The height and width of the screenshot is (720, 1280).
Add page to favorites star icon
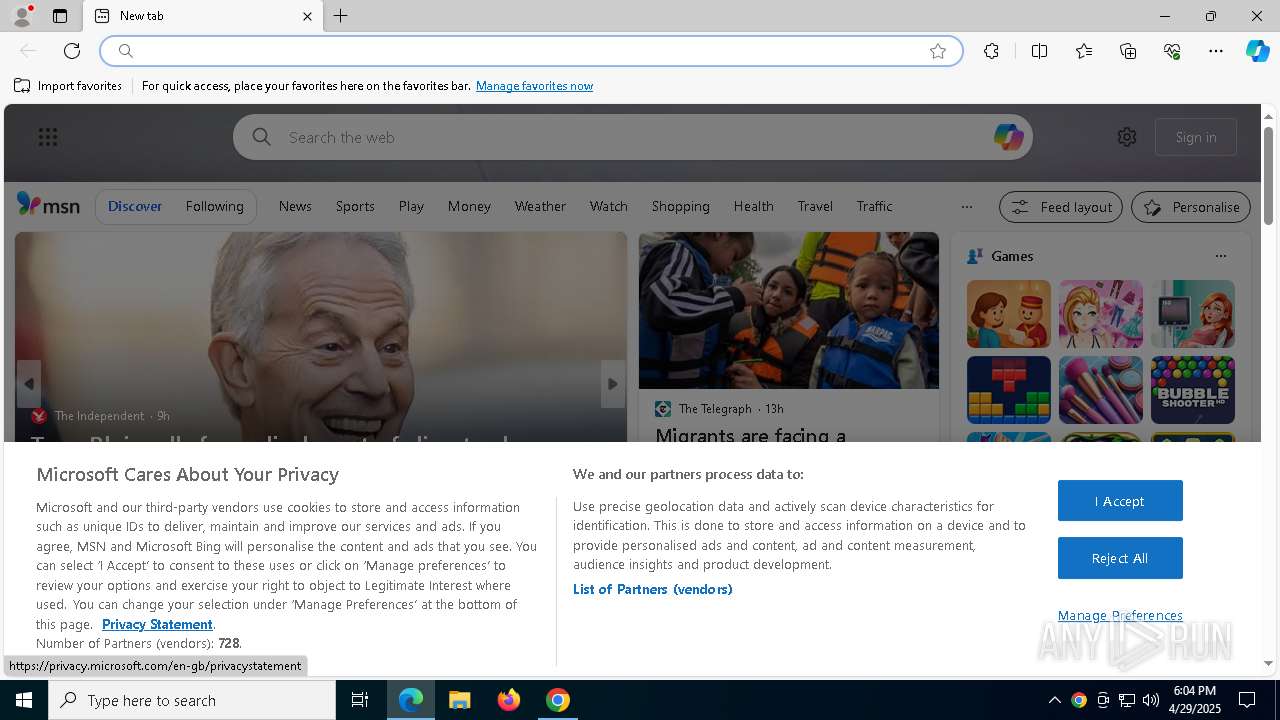pyautogui.click(x=938, y=51)
